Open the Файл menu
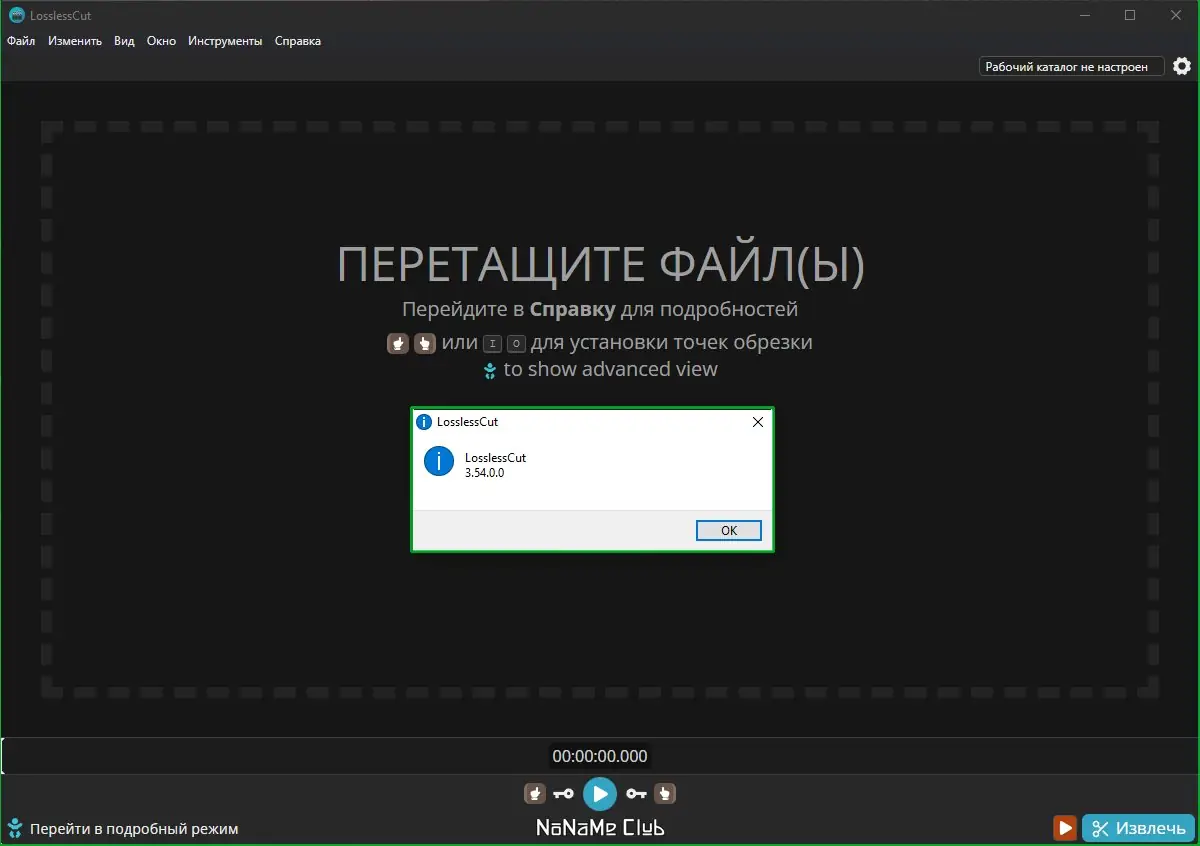Screen dimensions: 1200x846 (x=21, y=41)
